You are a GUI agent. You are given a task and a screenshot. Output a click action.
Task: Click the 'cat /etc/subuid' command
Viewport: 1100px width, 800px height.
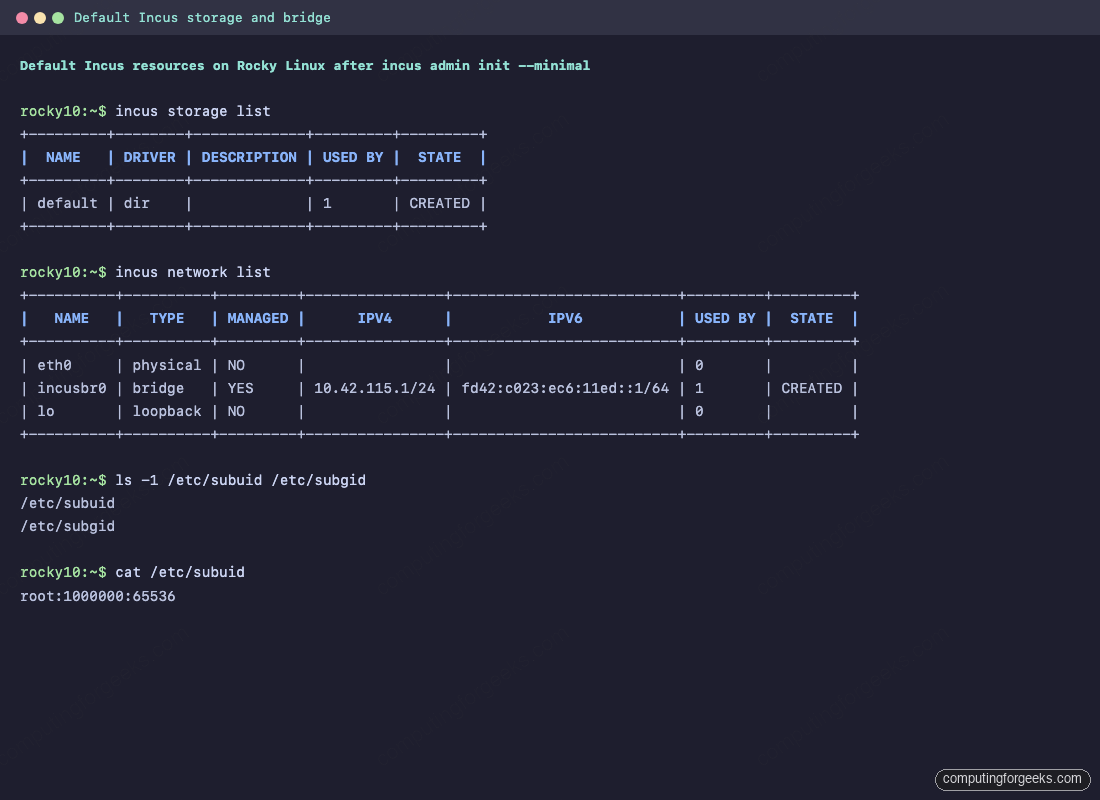(x=180, y=572)
